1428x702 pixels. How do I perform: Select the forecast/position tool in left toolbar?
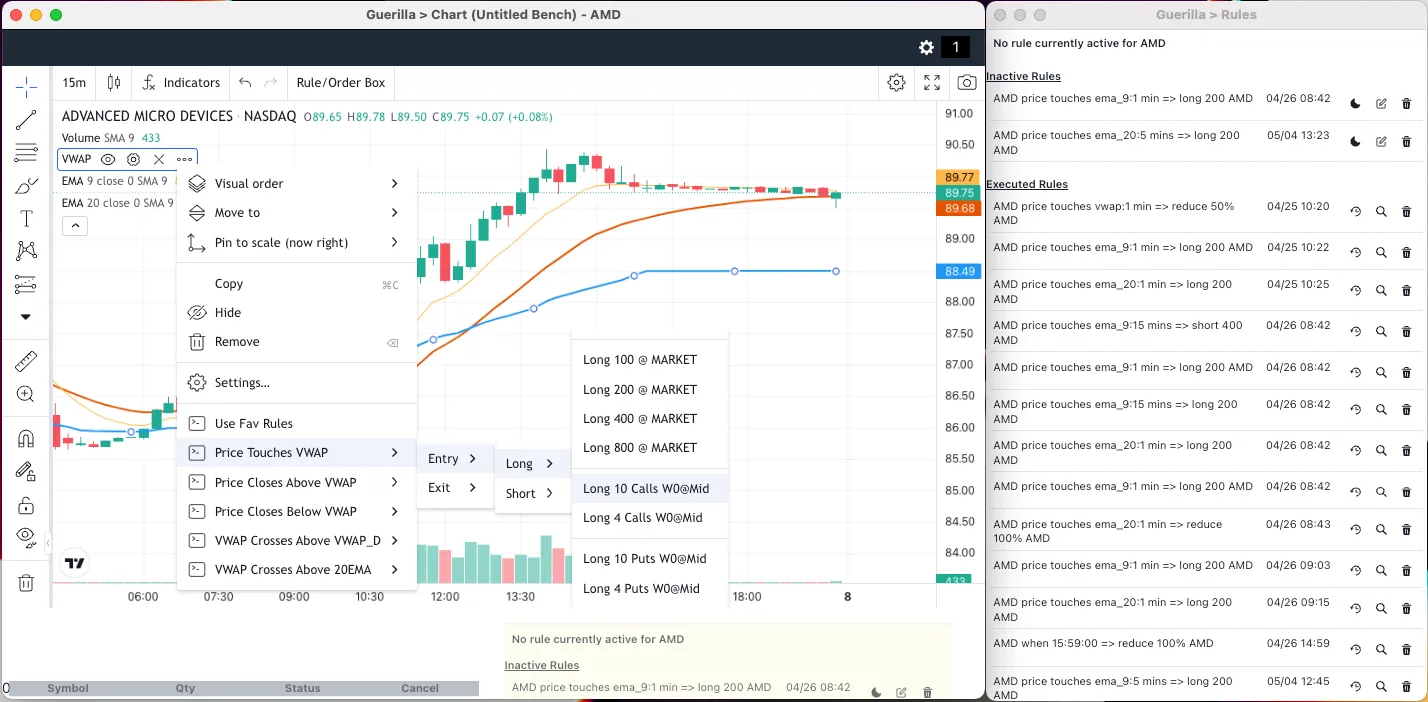tap(26, 284)
